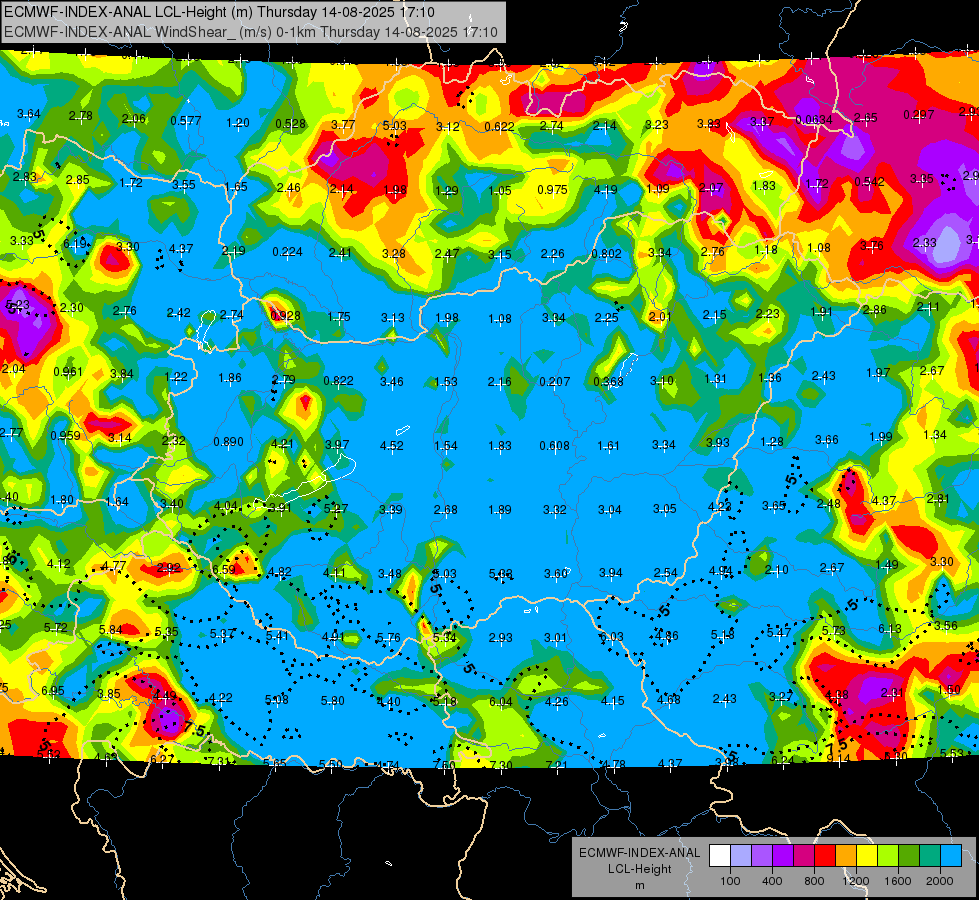Click legend label '1200'
The height and width of the screenshot is (900, 979).
click(855, 881)
